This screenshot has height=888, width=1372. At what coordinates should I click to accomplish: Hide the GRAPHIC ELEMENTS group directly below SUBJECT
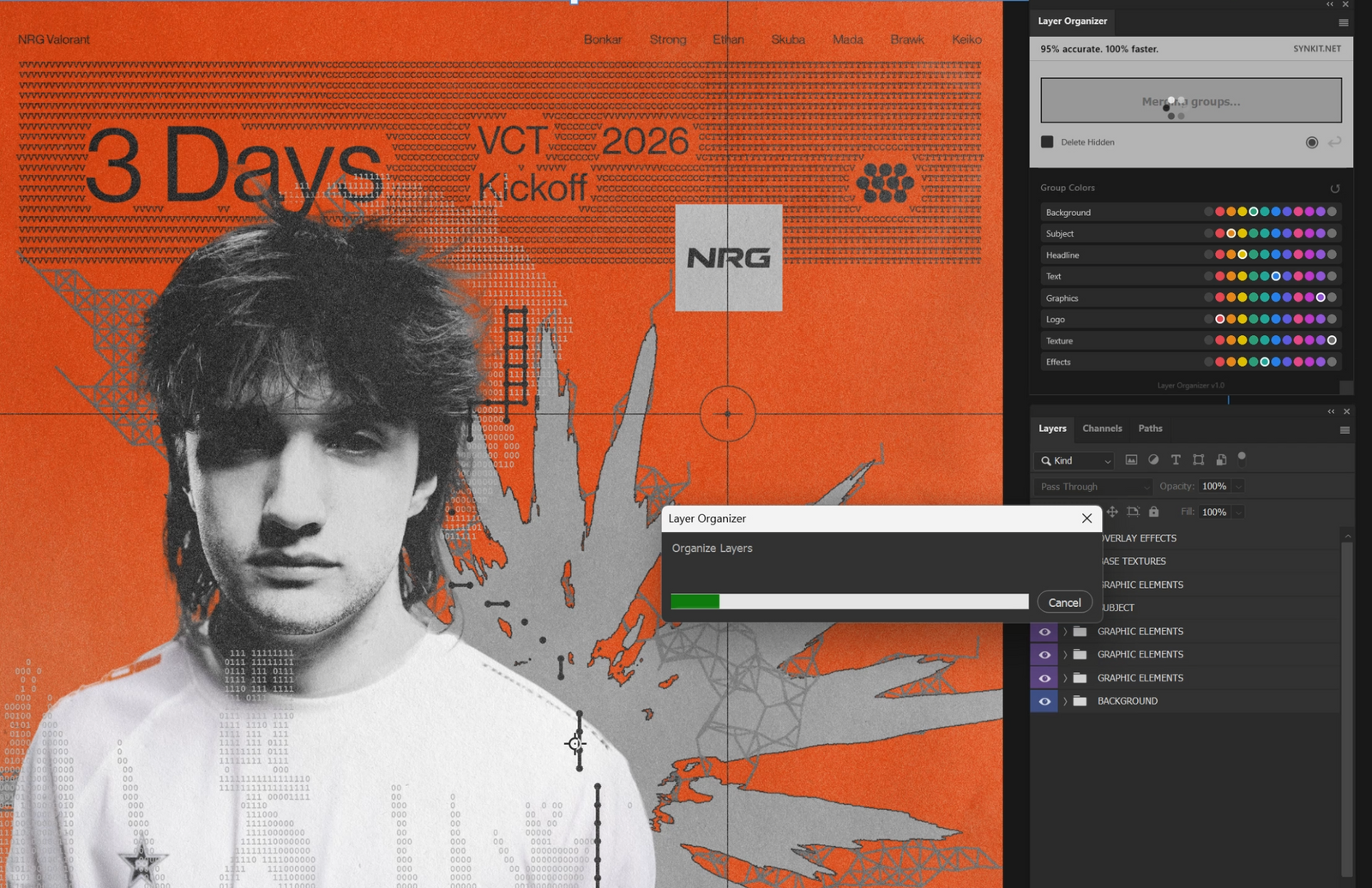coord(1044,632)
